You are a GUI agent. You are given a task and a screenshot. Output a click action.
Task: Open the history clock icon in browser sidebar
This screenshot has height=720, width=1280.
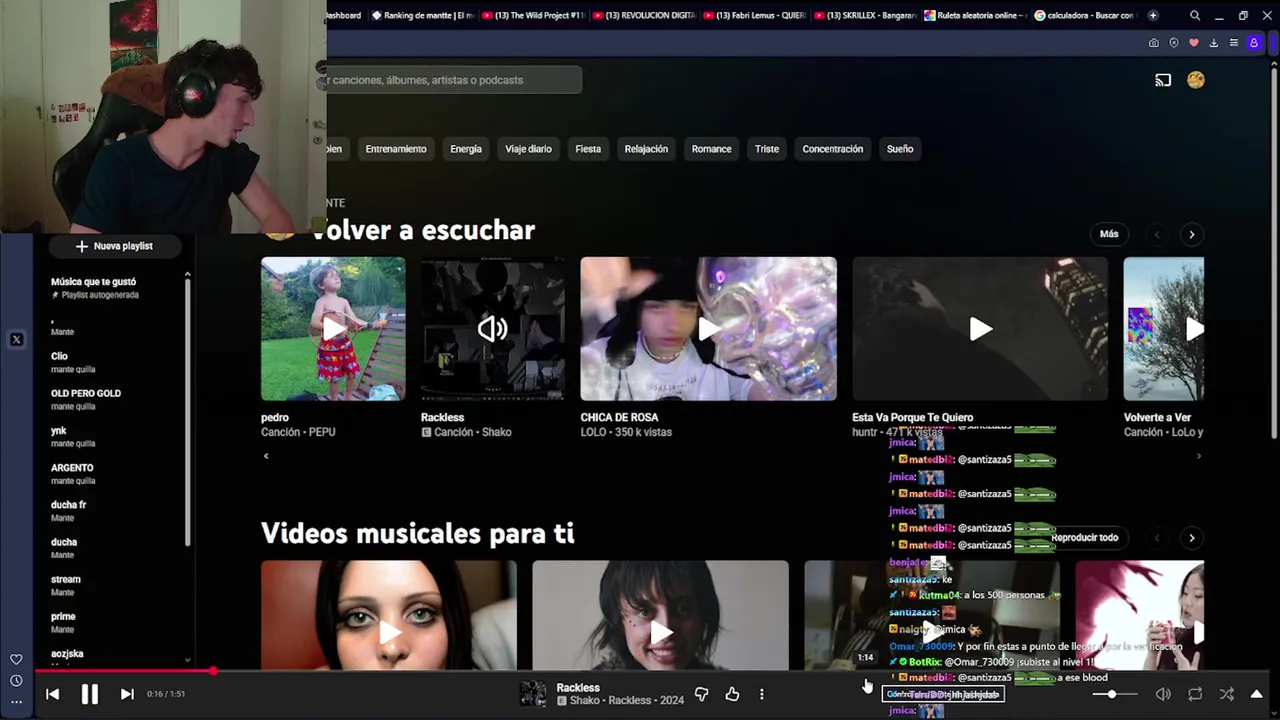pos(16,681)
